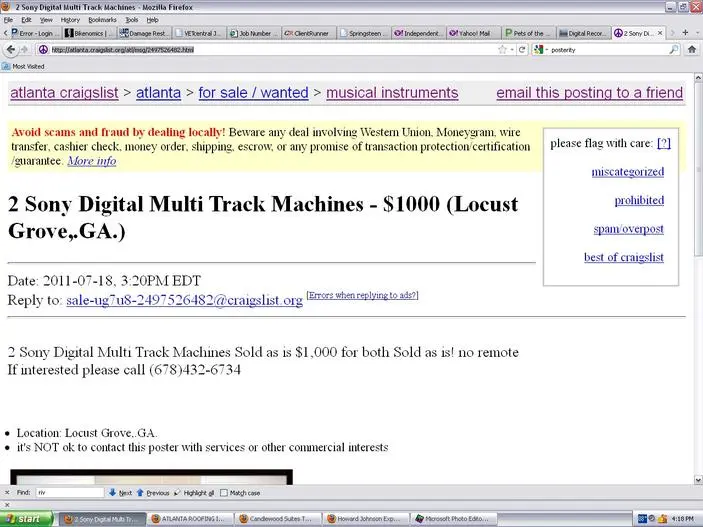Switch to the VERcentral tab

click(x=199, y=33)
